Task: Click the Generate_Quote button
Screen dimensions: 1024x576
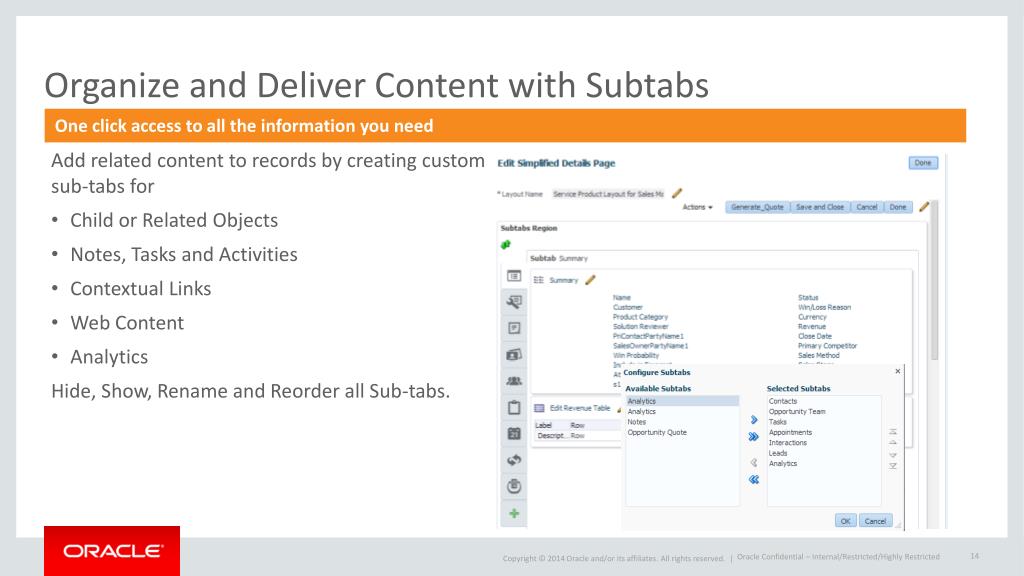Action: [x=757, y=207]
